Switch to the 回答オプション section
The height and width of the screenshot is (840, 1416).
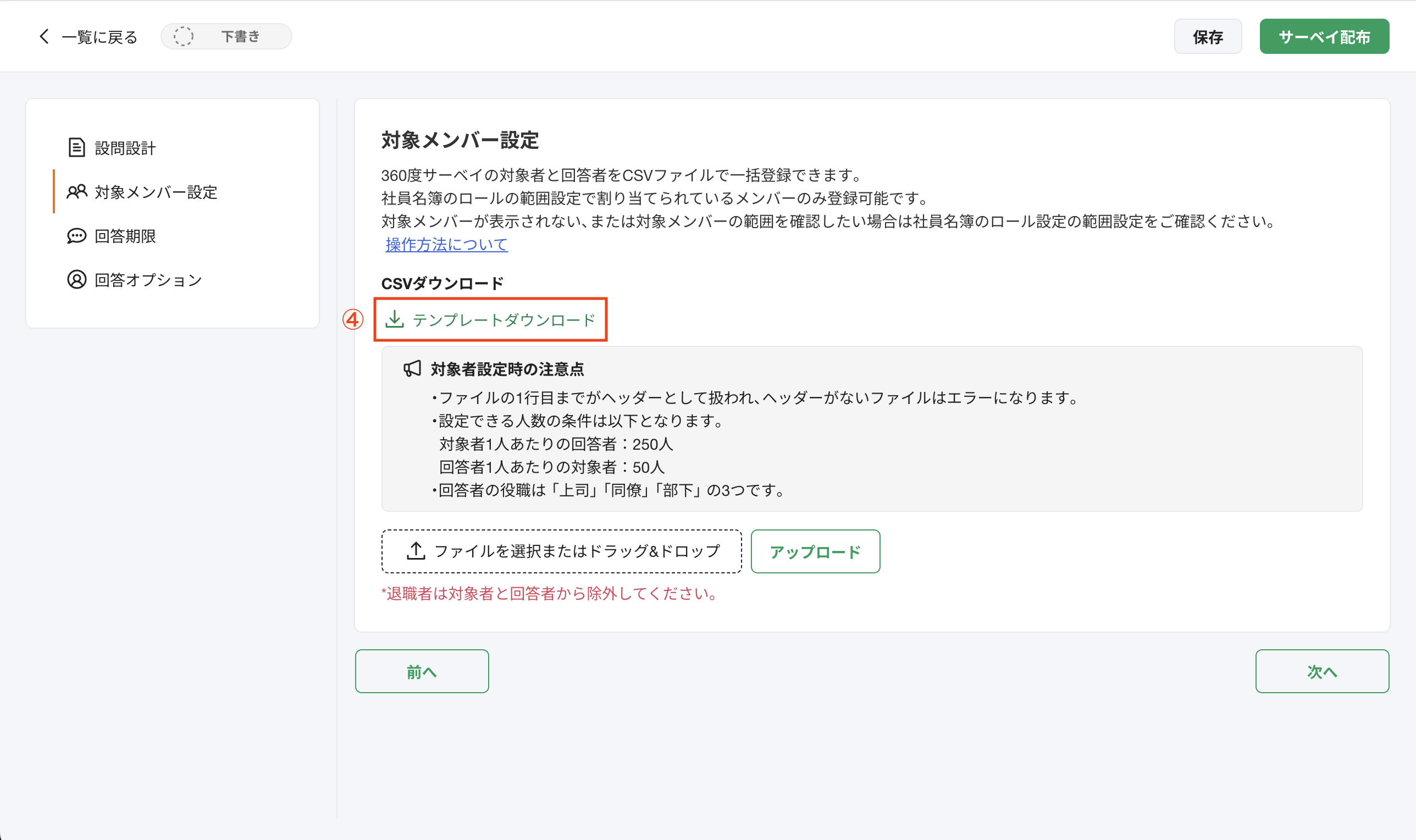click(x=147, y=280)
